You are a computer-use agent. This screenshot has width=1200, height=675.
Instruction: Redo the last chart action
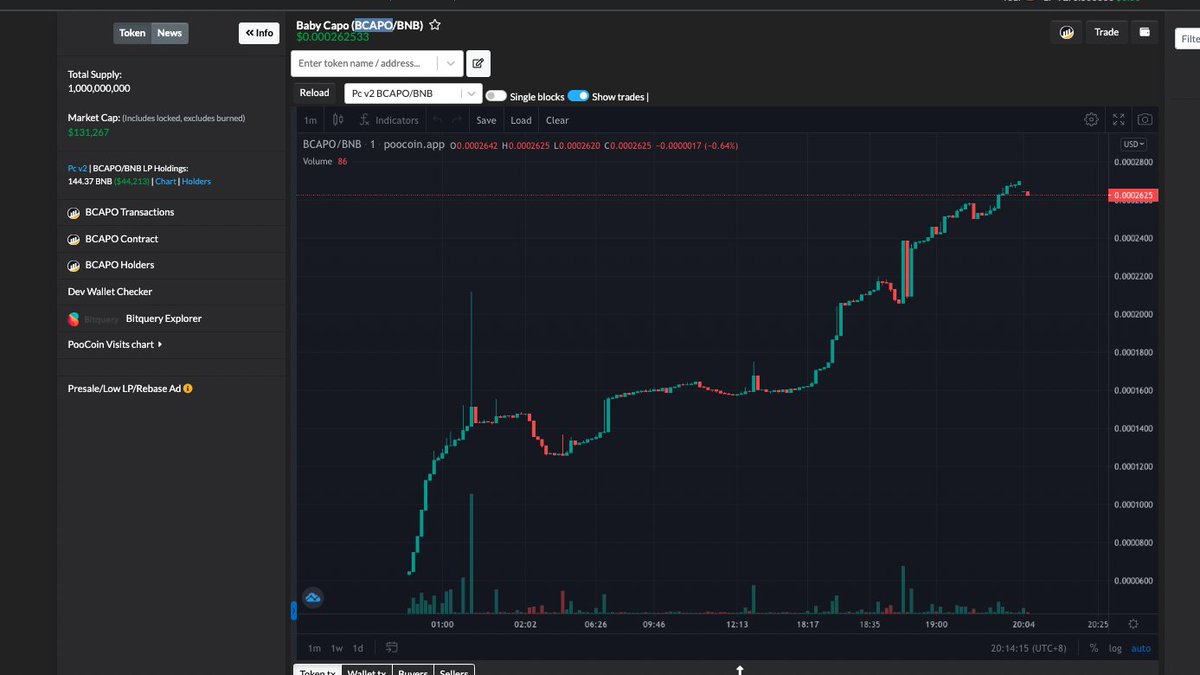click(457, 120)
